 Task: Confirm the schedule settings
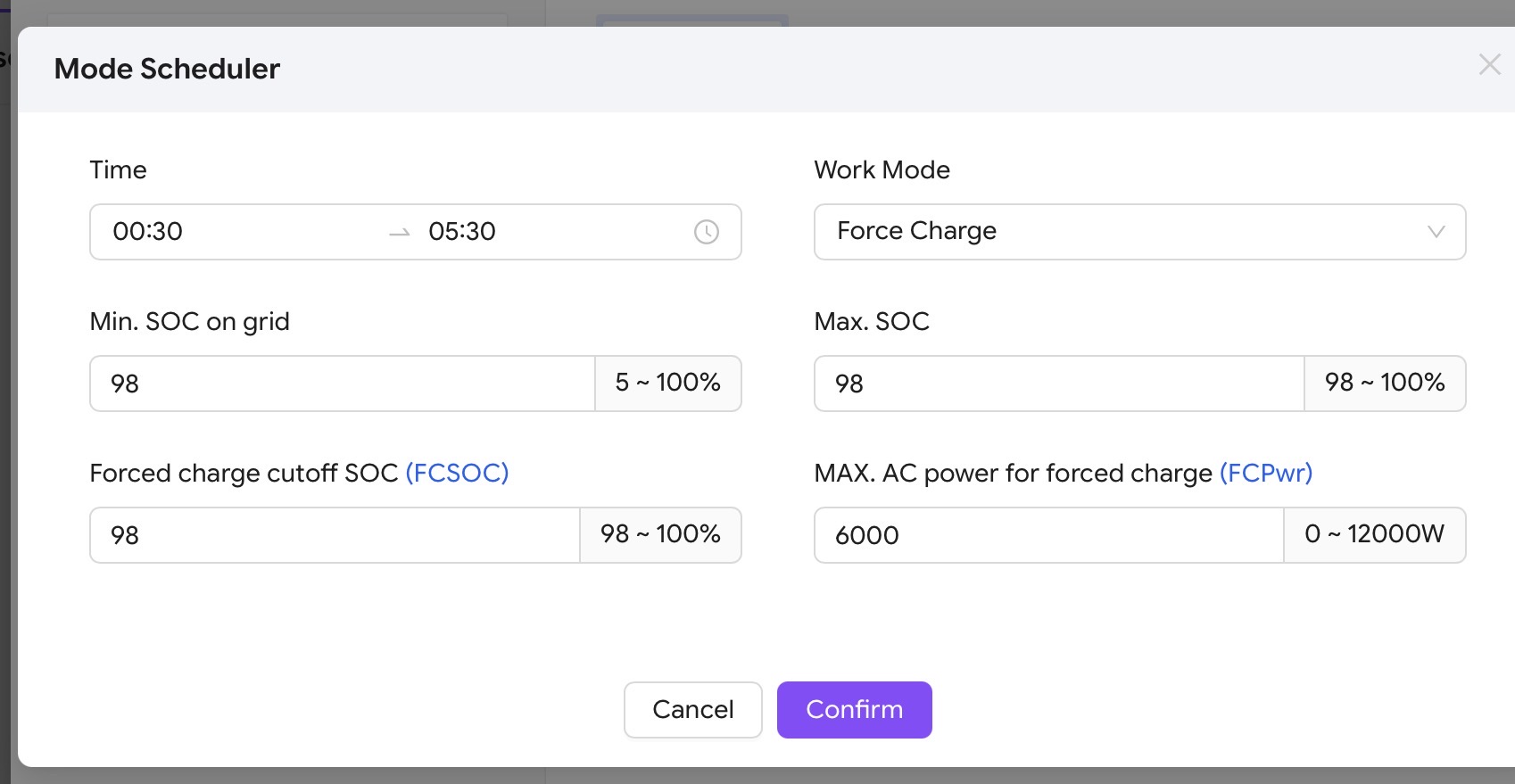(854, 710)
